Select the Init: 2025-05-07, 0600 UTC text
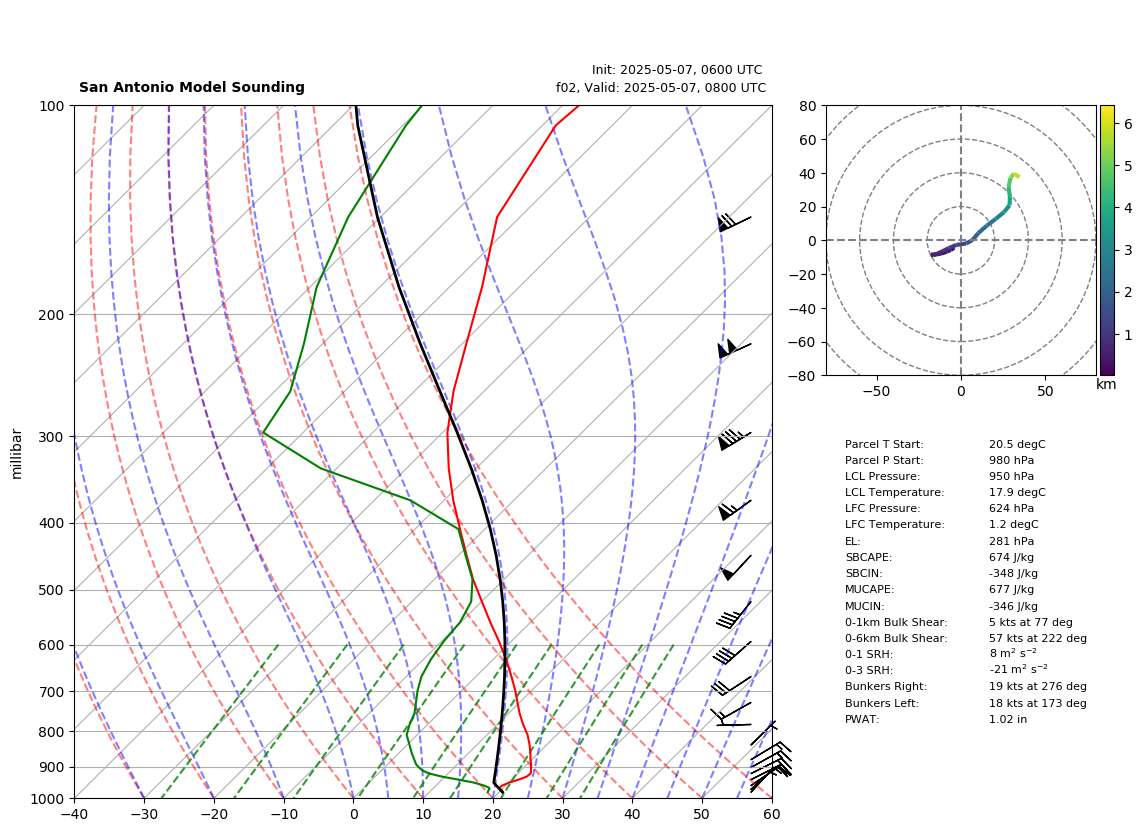The height and width of the screenshot is (832, 1142). (677, 70)
